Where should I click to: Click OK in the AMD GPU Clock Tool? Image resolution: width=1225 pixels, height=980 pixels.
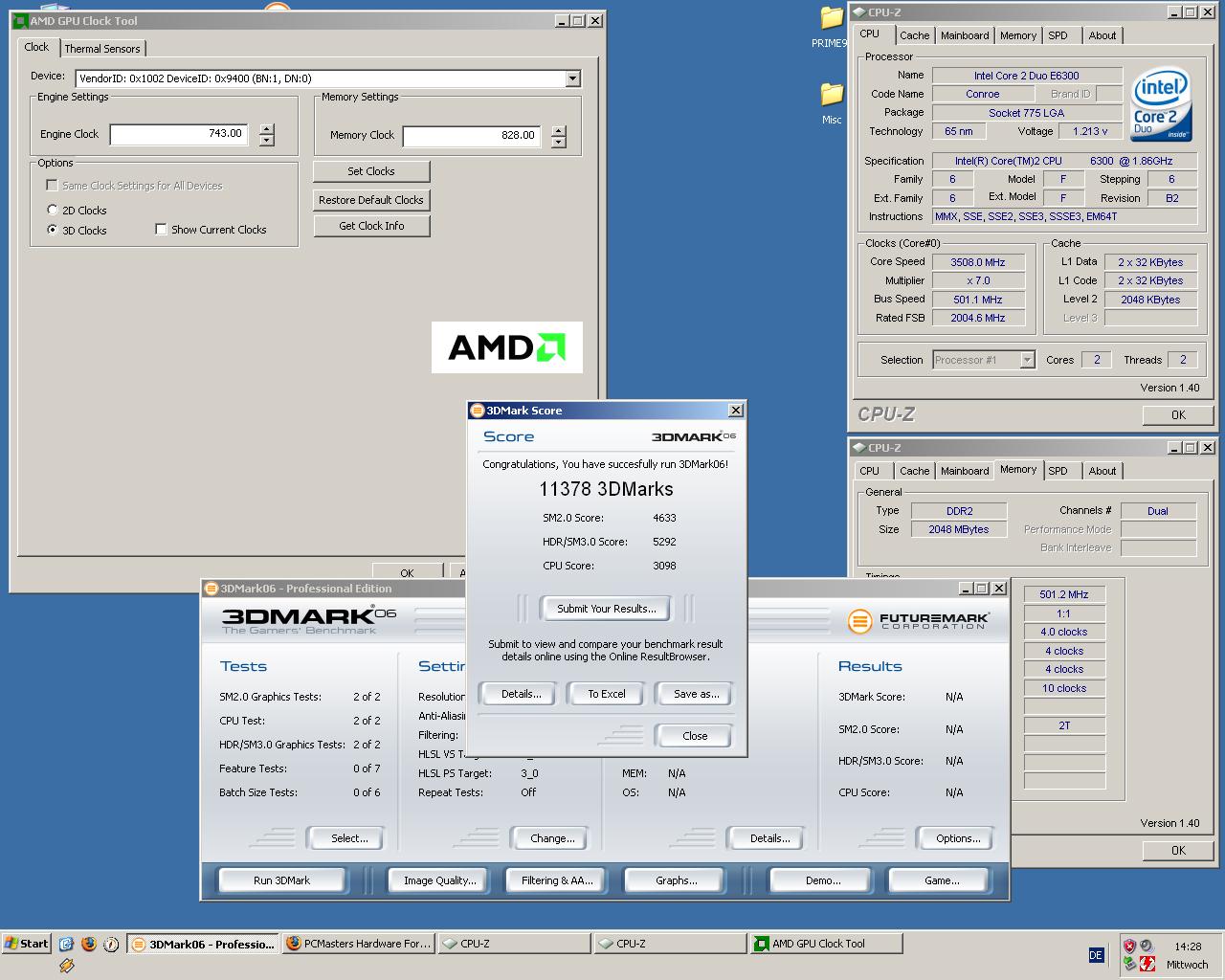pos(407,572)
